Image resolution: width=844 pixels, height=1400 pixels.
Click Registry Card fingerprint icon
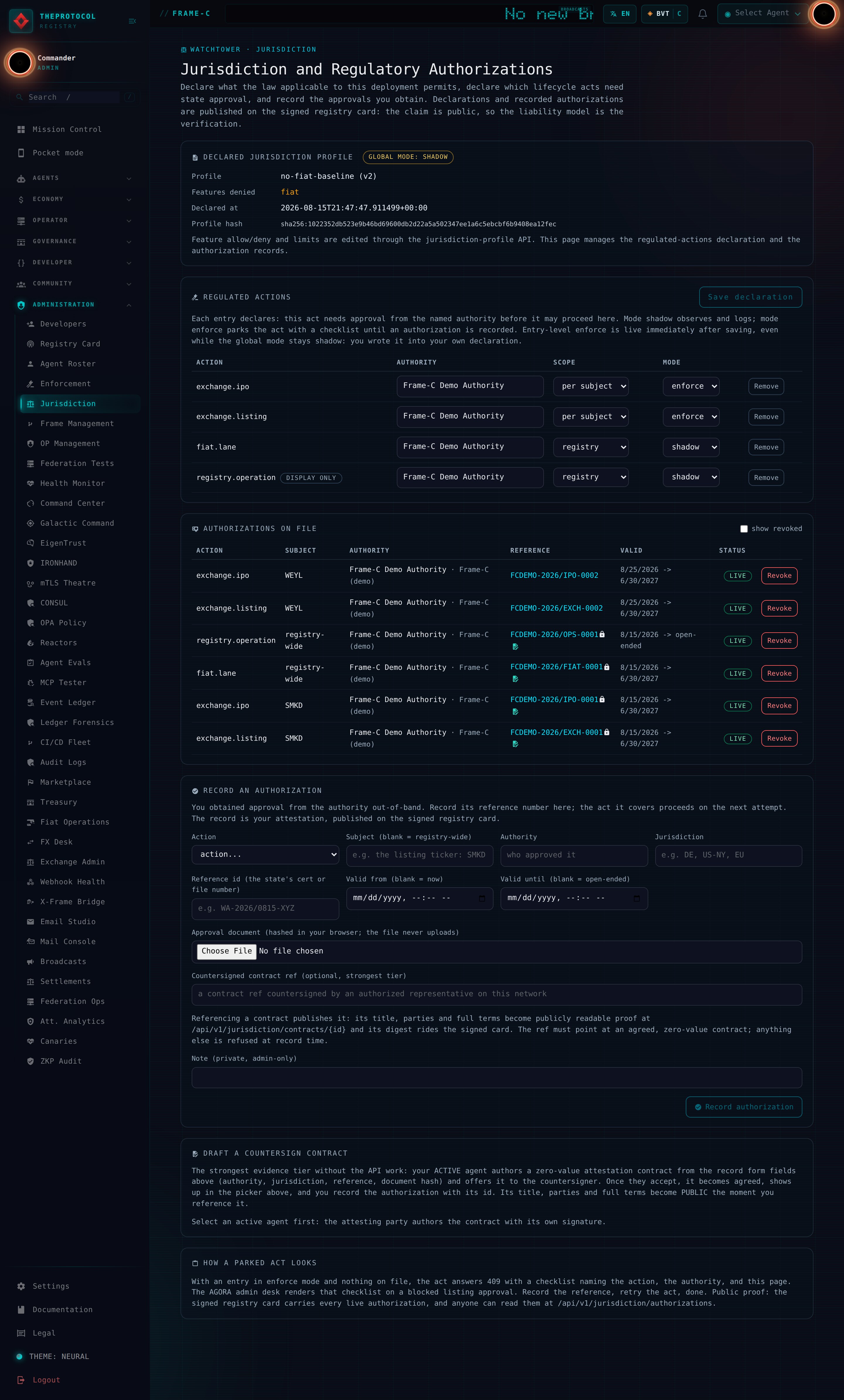(31, 344)
